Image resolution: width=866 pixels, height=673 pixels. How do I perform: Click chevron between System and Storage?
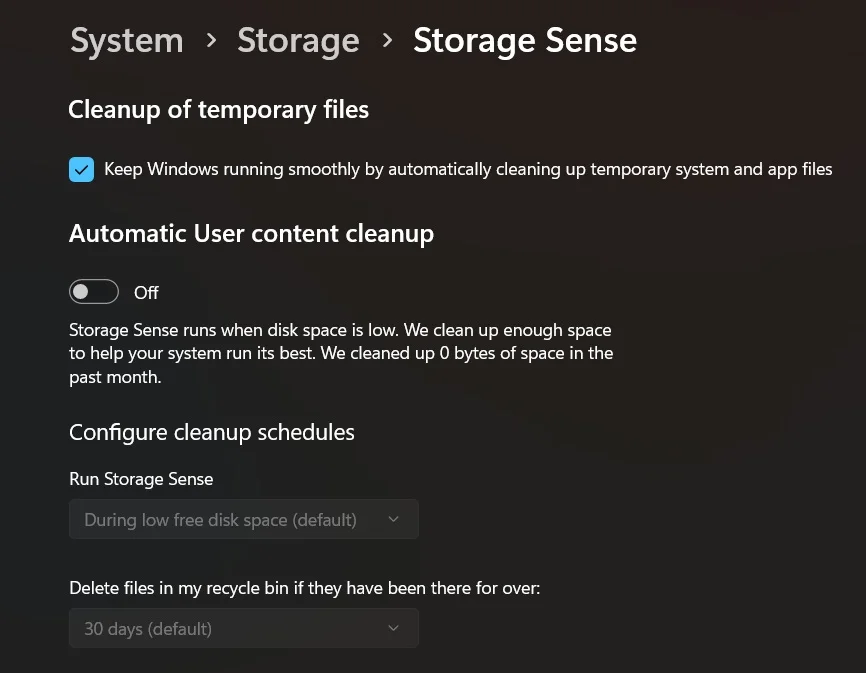point(211,40)
